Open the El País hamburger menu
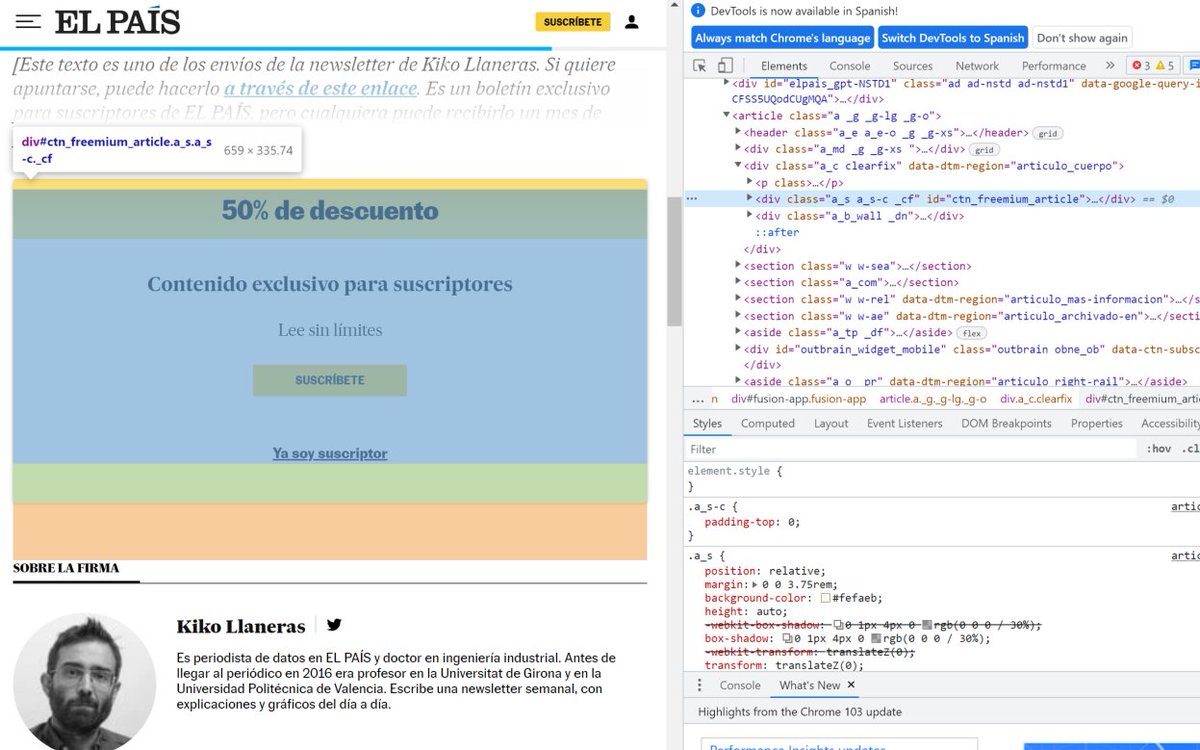 click(x=28, y=21)
